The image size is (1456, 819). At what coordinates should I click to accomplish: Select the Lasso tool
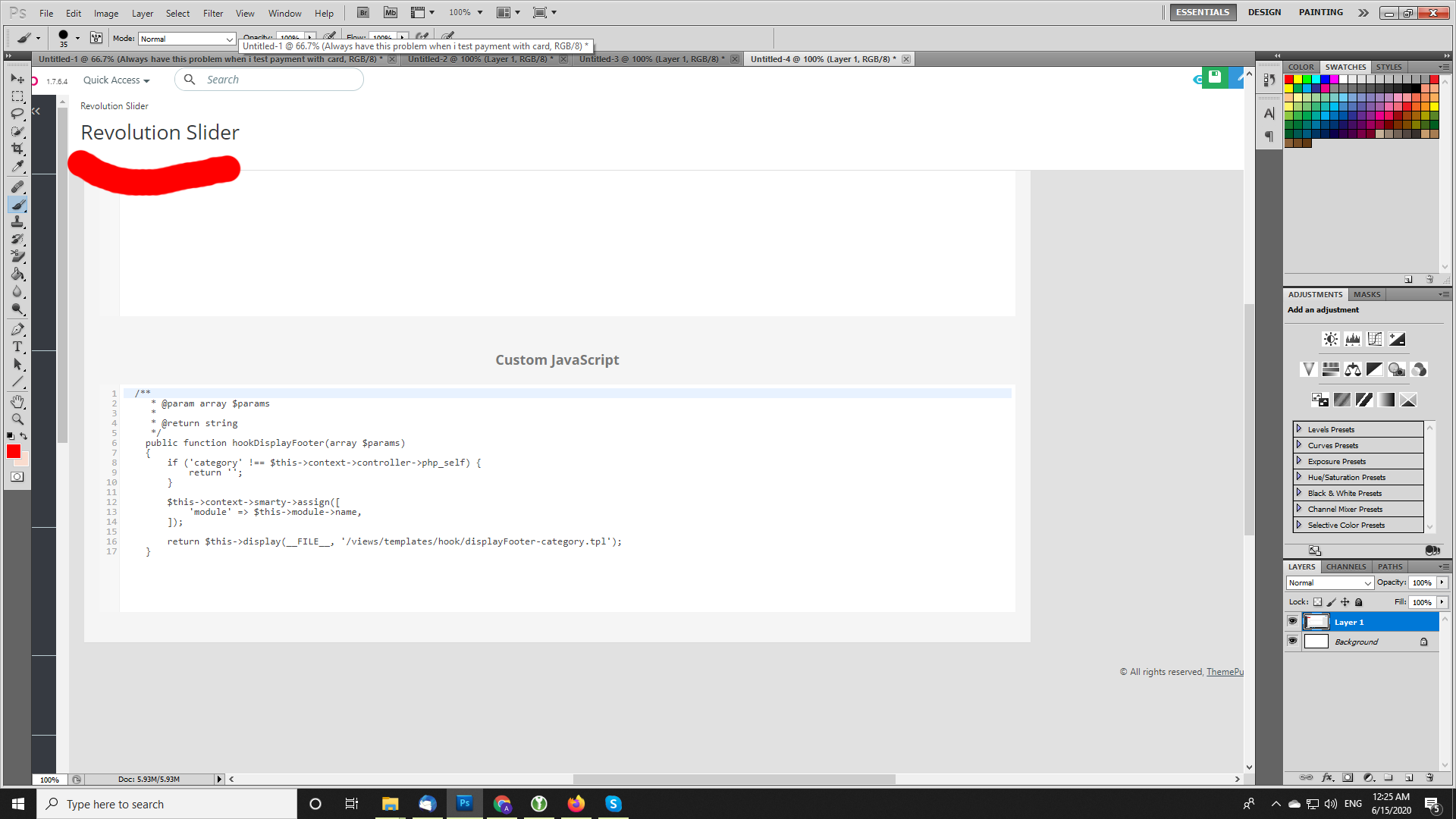pos(17,114)
